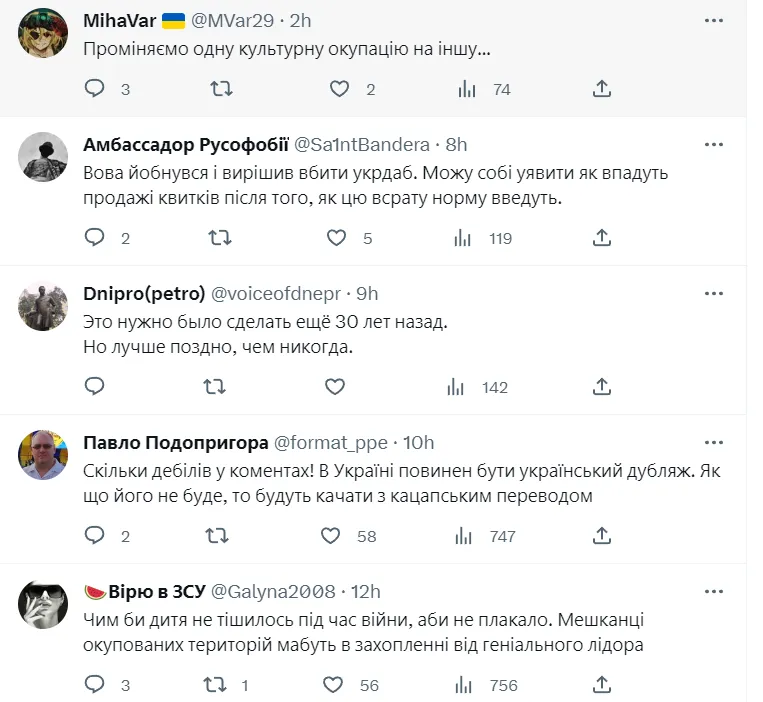Like the Dnipro(petro) tweet
This screenshot has width=763, height=702.
[x=335, y=387]
